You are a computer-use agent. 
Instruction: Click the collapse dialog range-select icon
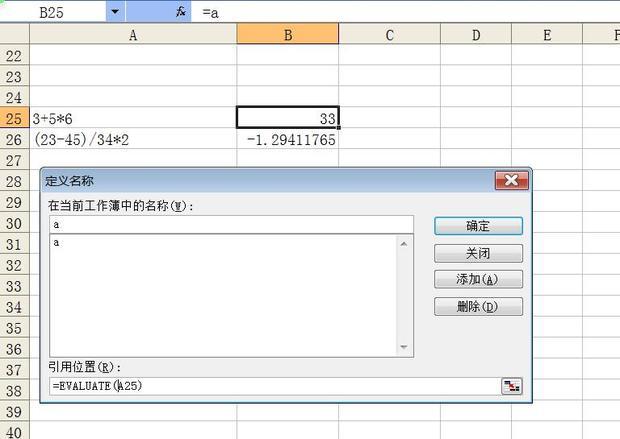511,386
